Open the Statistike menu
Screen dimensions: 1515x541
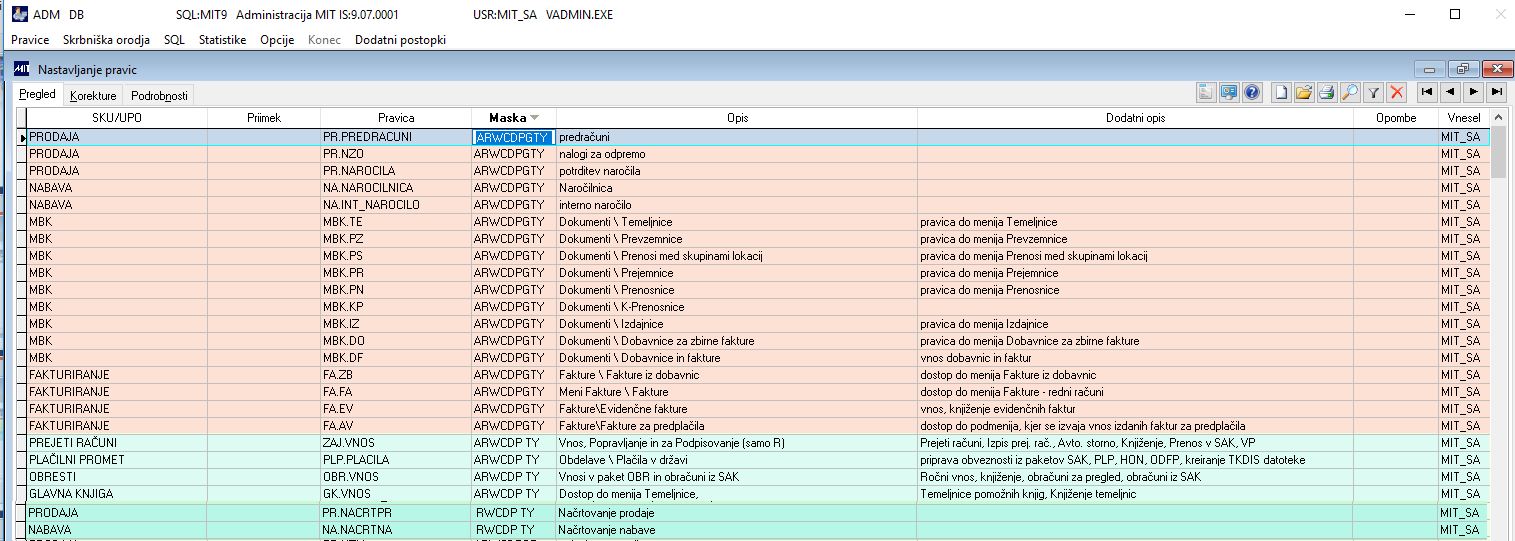coord(222,40)
